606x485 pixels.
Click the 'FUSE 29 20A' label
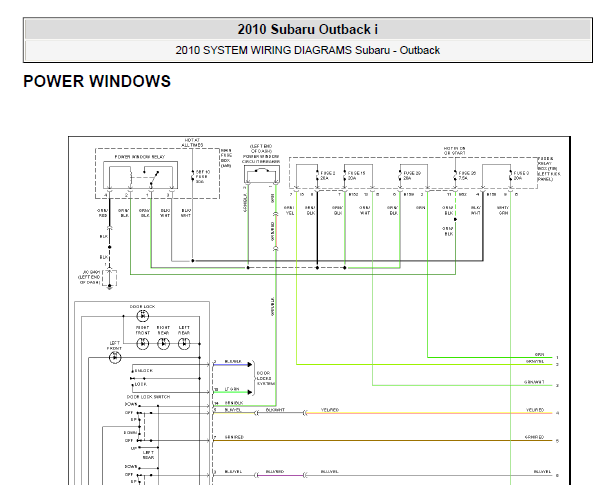point(412,175)
